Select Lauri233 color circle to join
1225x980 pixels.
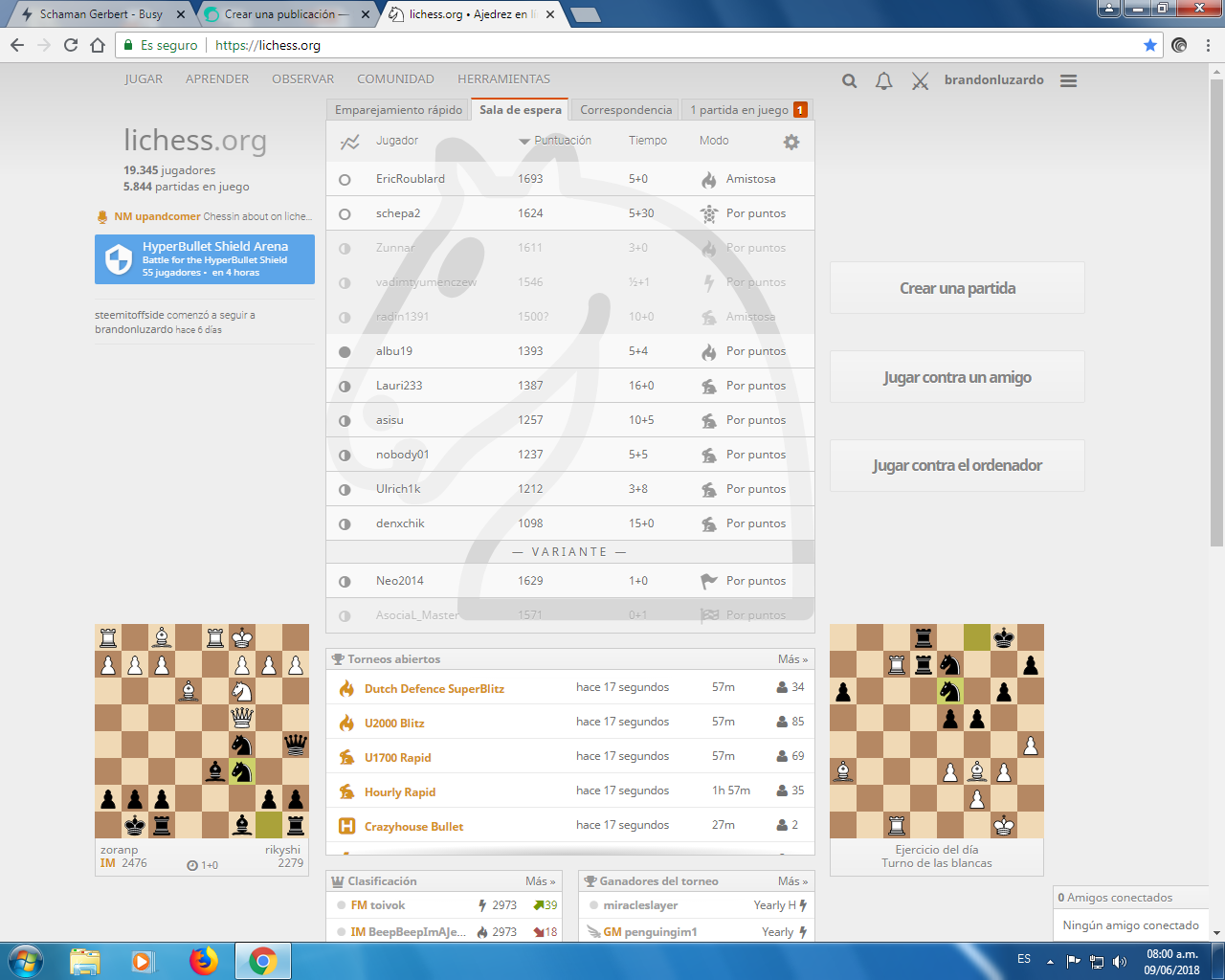pos(345,386)
